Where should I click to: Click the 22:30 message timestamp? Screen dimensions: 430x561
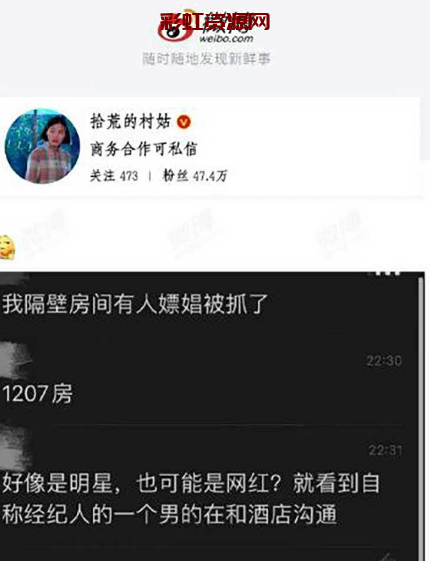[x=384, y=361]
